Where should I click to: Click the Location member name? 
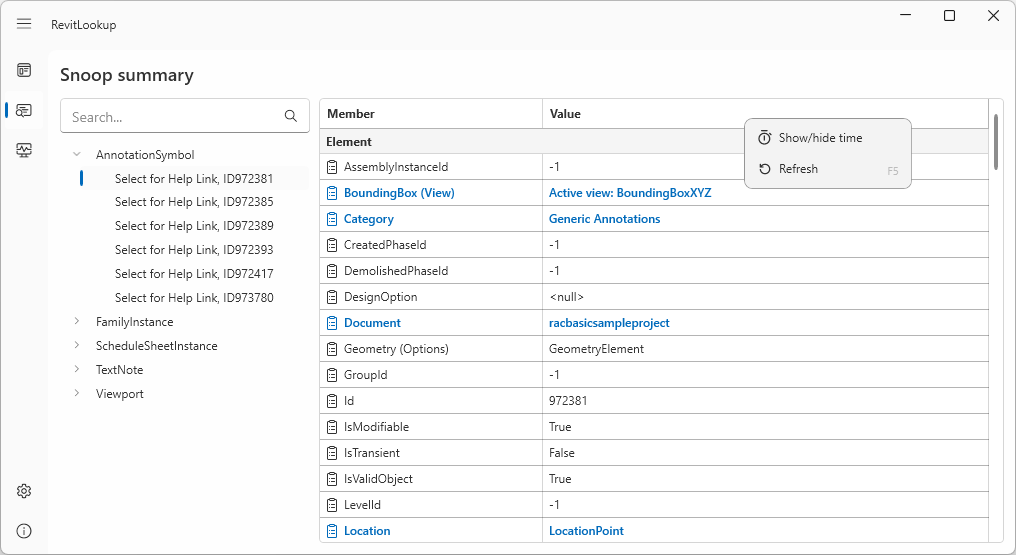point(367,530)
